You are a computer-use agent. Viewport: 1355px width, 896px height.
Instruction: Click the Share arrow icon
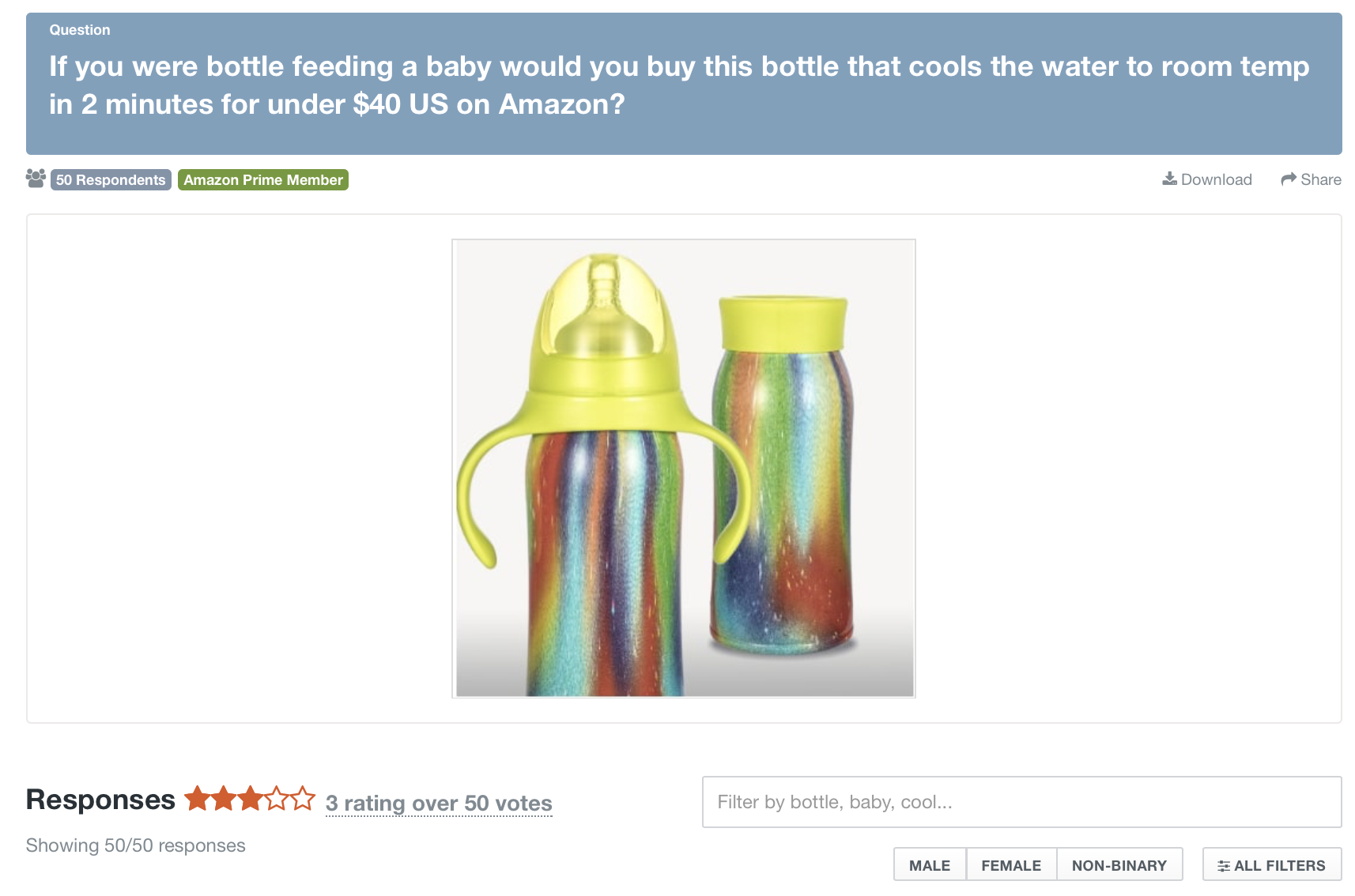(1289, 179)
